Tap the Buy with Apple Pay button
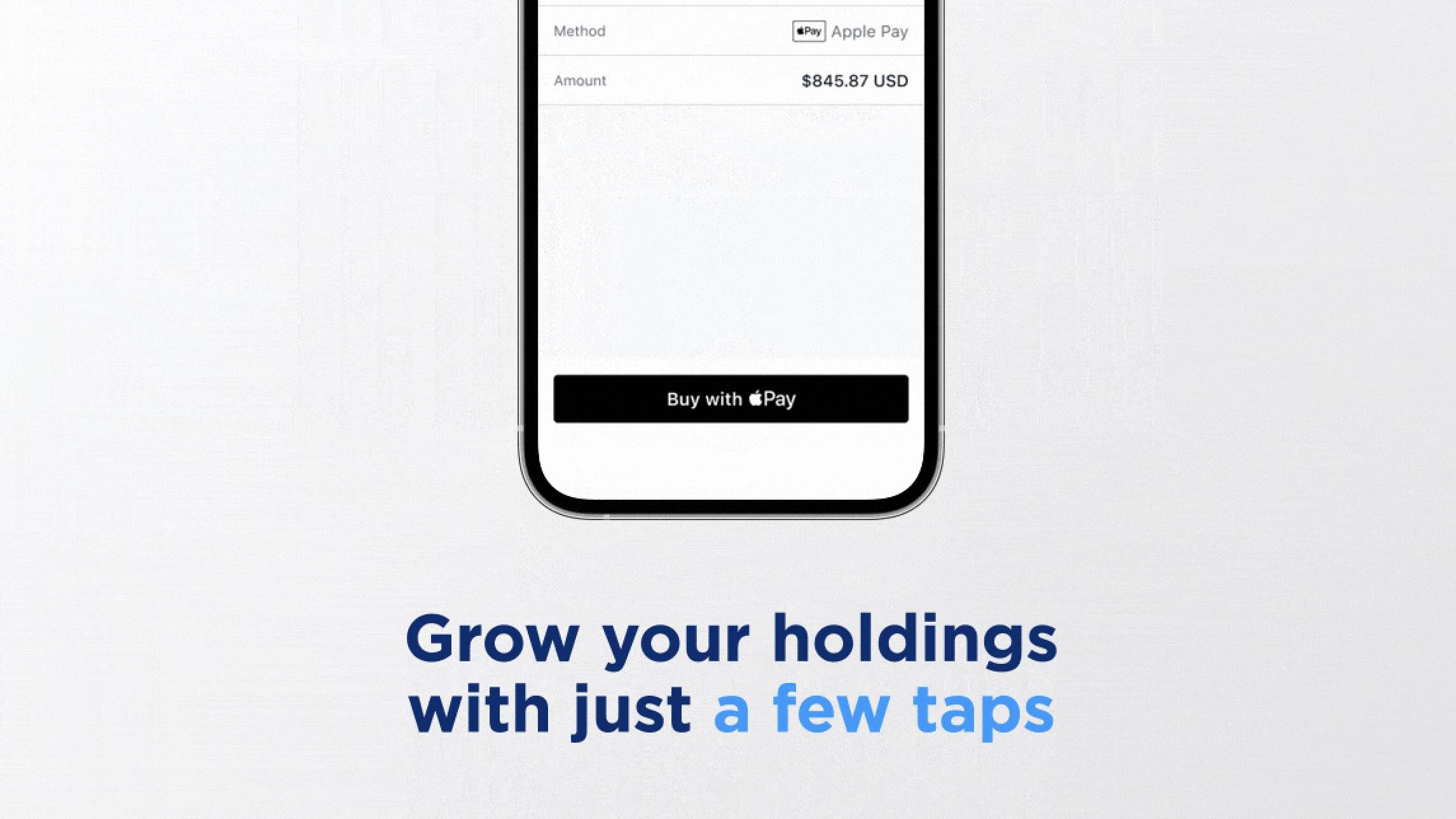This screenshot has height=819, width=1456. pyautogui.click(x=731, y=398)
